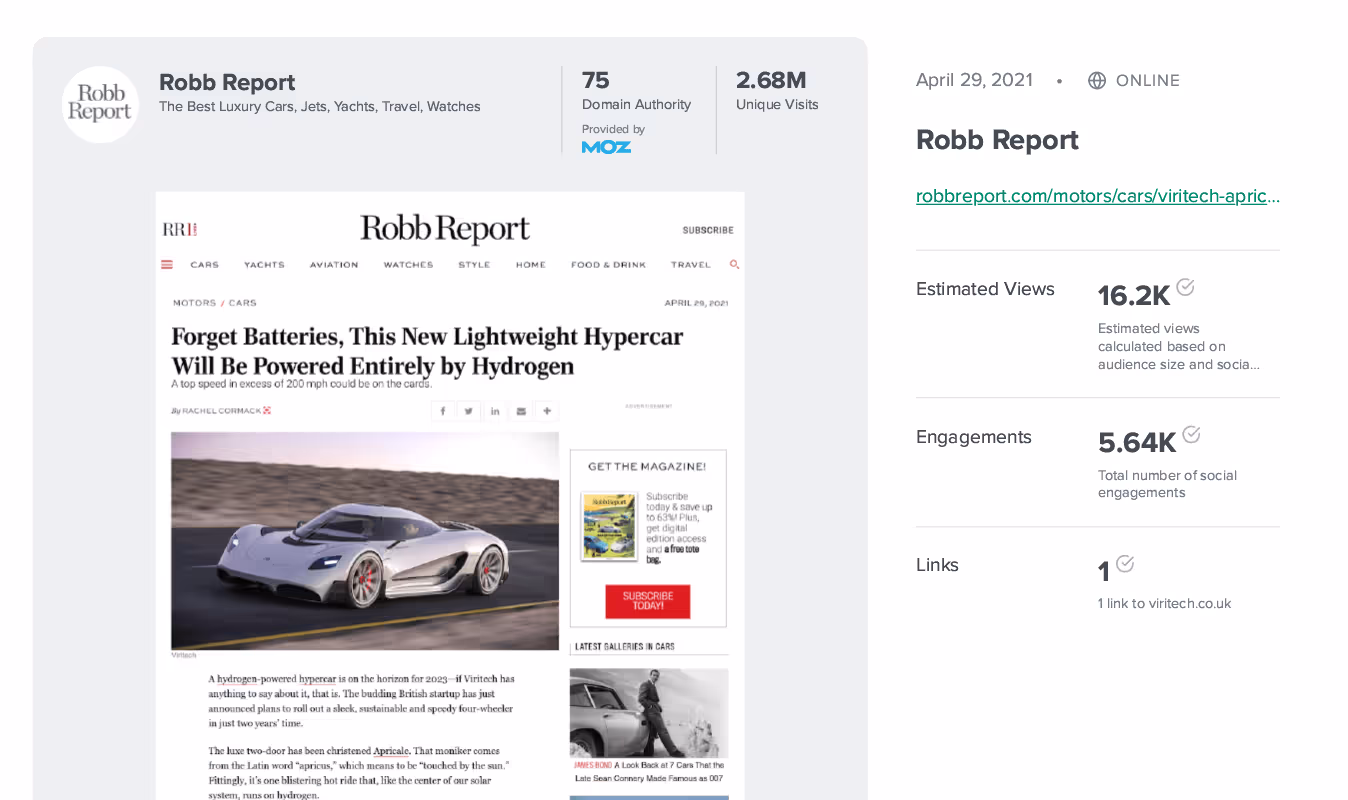Click the Twitter share icon in article

(469, 411)
